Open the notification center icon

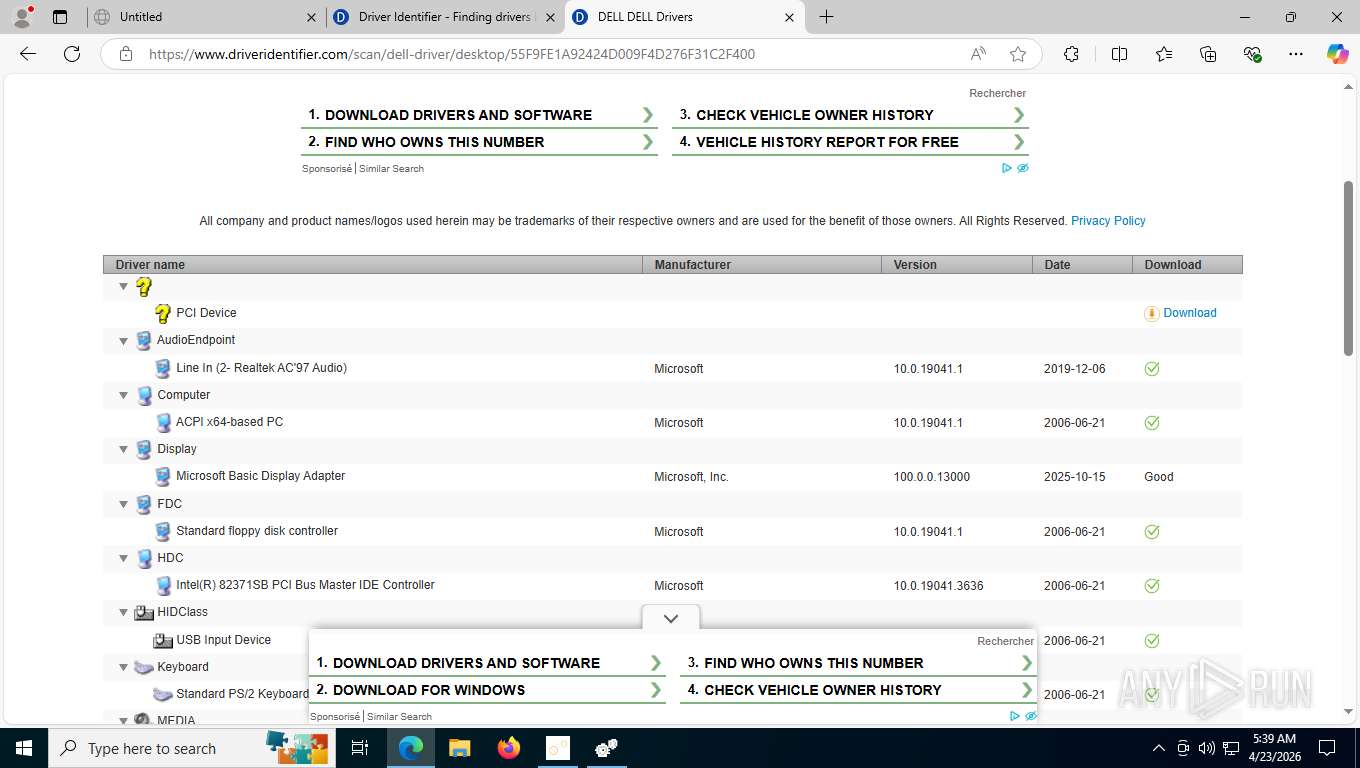point(1327,748)
